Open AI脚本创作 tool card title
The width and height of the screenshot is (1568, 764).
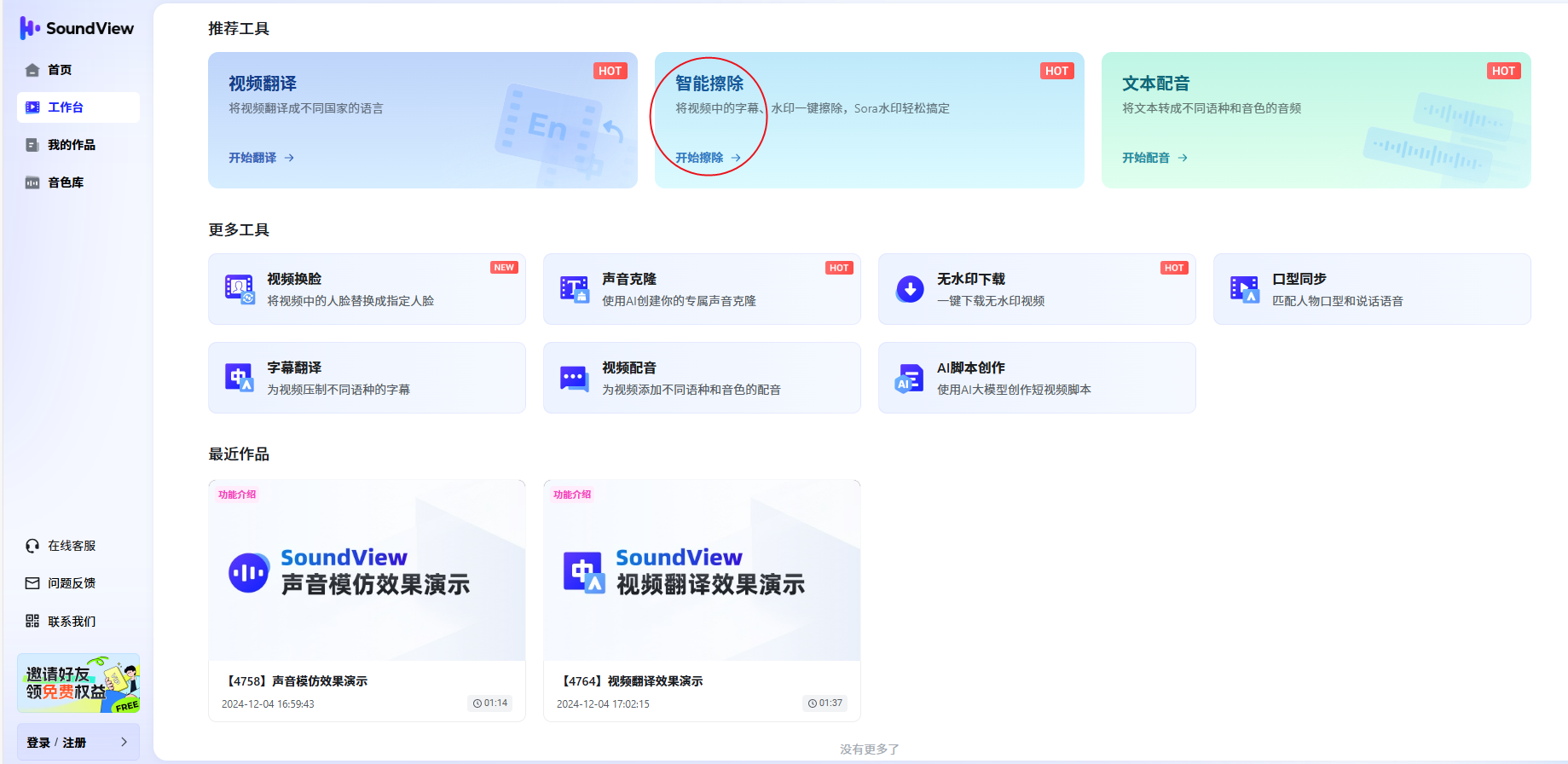tap(971, 368)
